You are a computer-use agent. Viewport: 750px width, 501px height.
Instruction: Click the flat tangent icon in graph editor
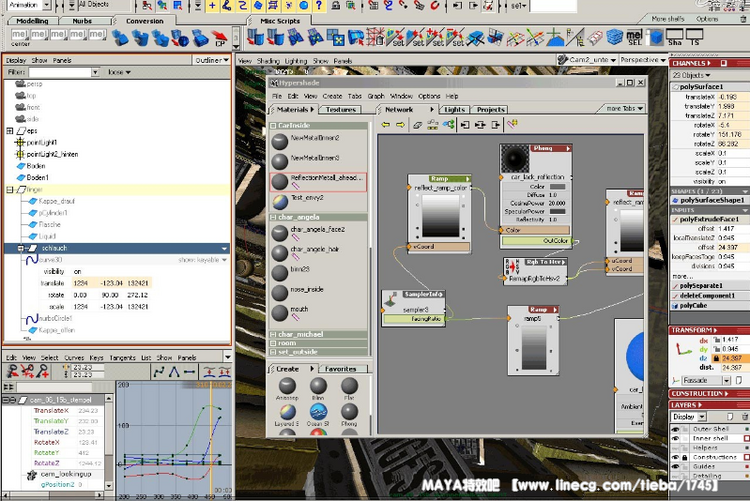pos(190,372)
